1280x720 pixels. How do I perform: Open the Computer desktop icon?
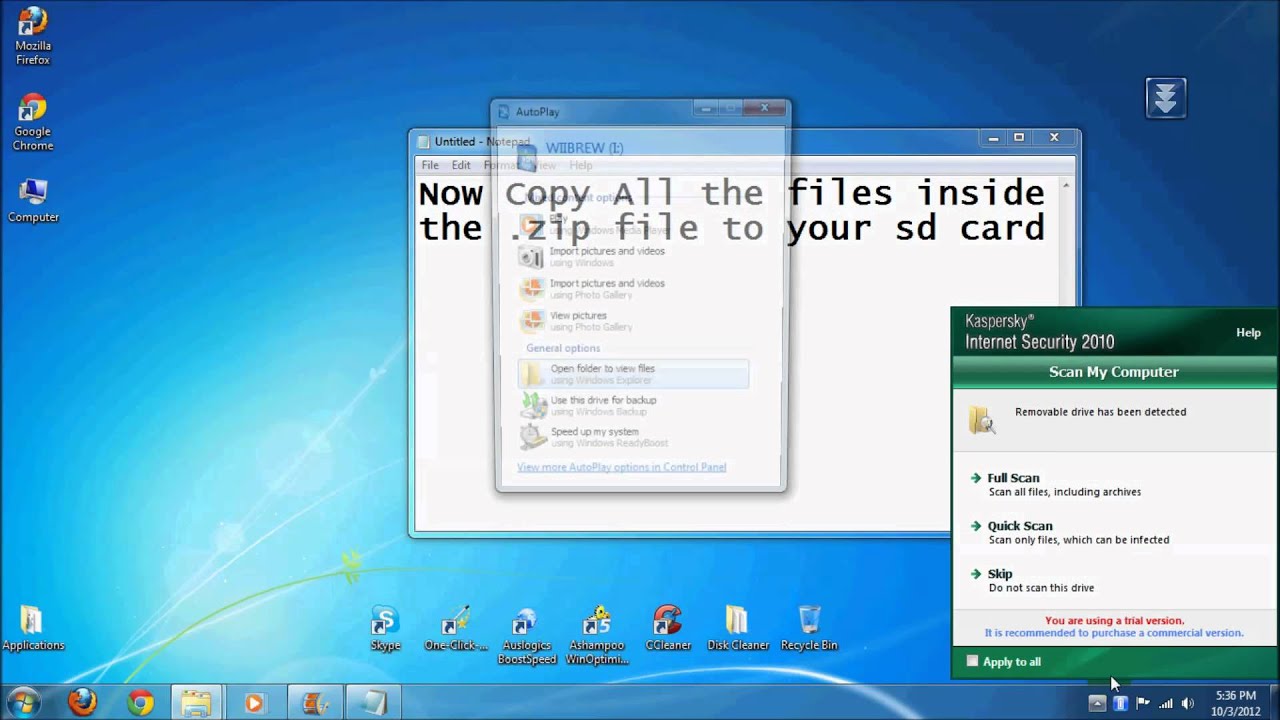click(x=33, y=200)
